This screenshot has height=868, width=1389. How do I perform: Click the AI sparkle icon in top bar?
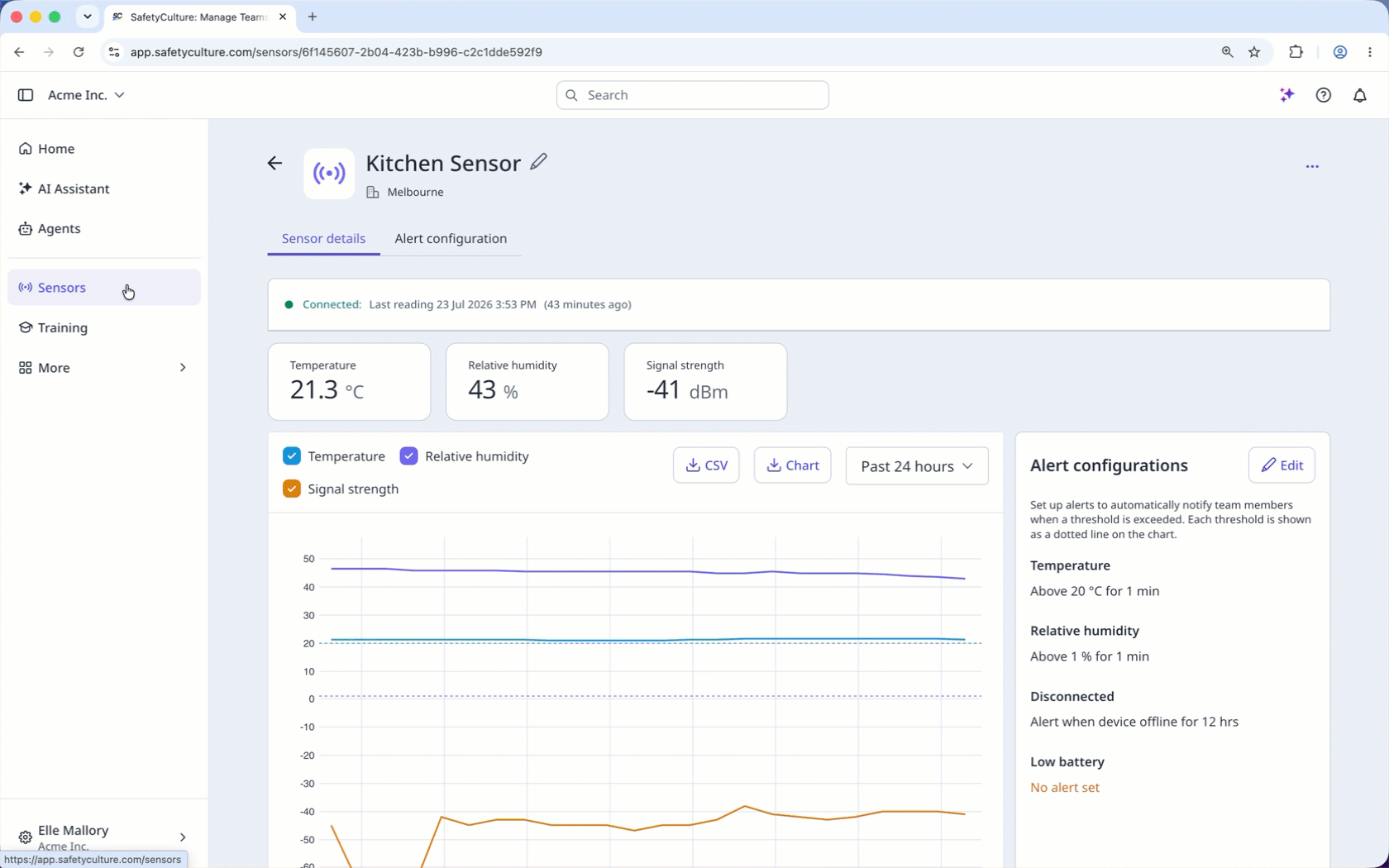1286,95
